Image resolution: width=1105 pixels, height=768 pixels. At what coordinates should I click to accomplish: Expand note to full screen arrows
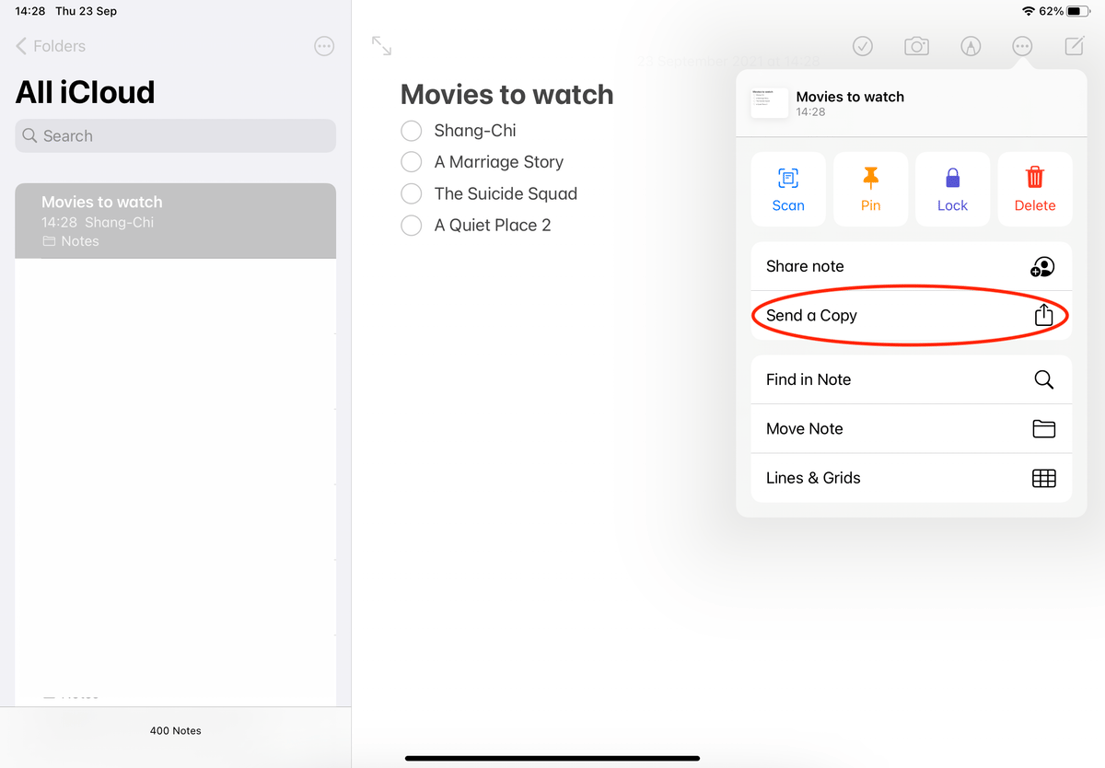pos(381,46)
